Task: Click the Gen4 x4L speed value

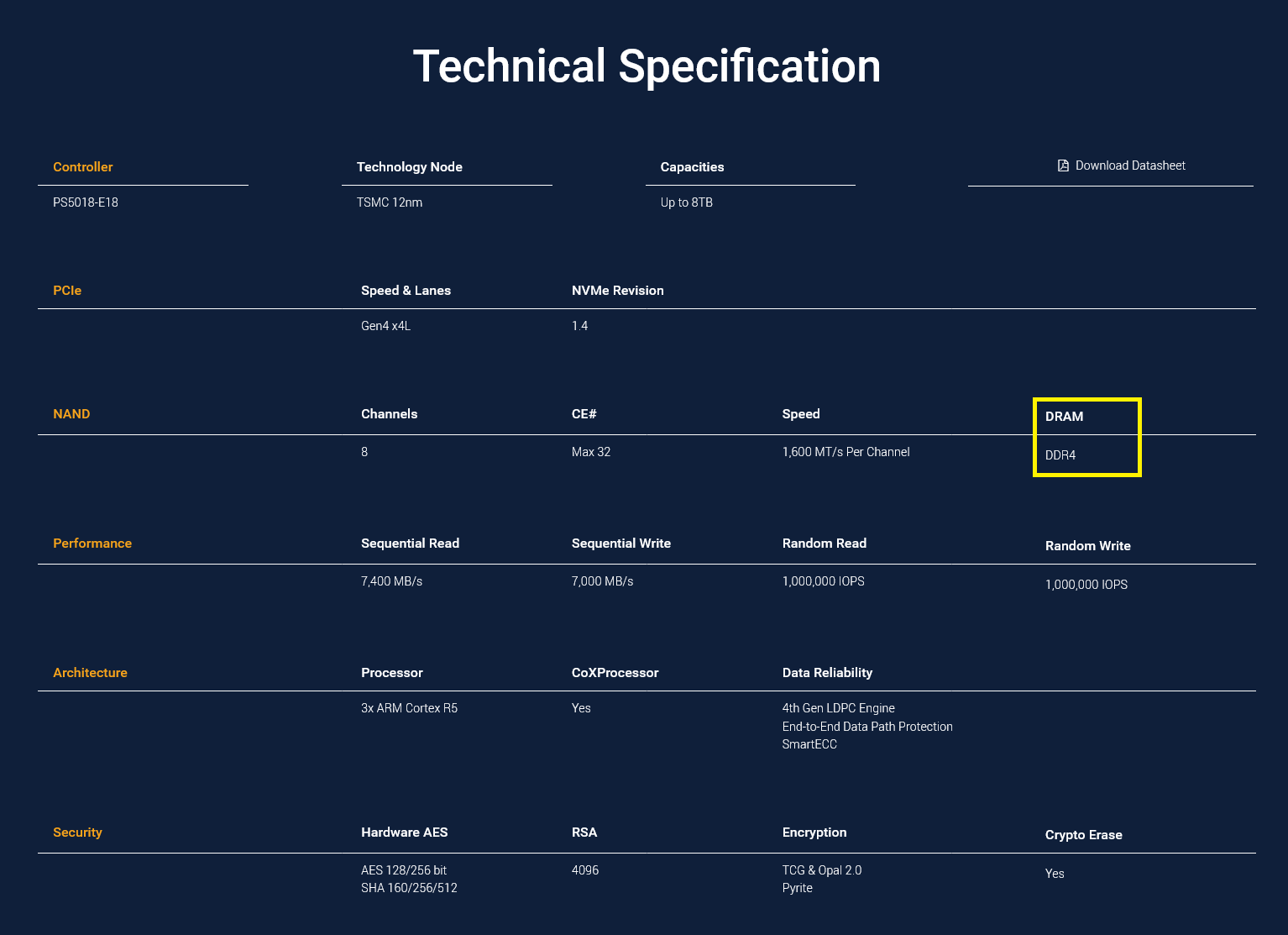Action: (x=386, y=326)
